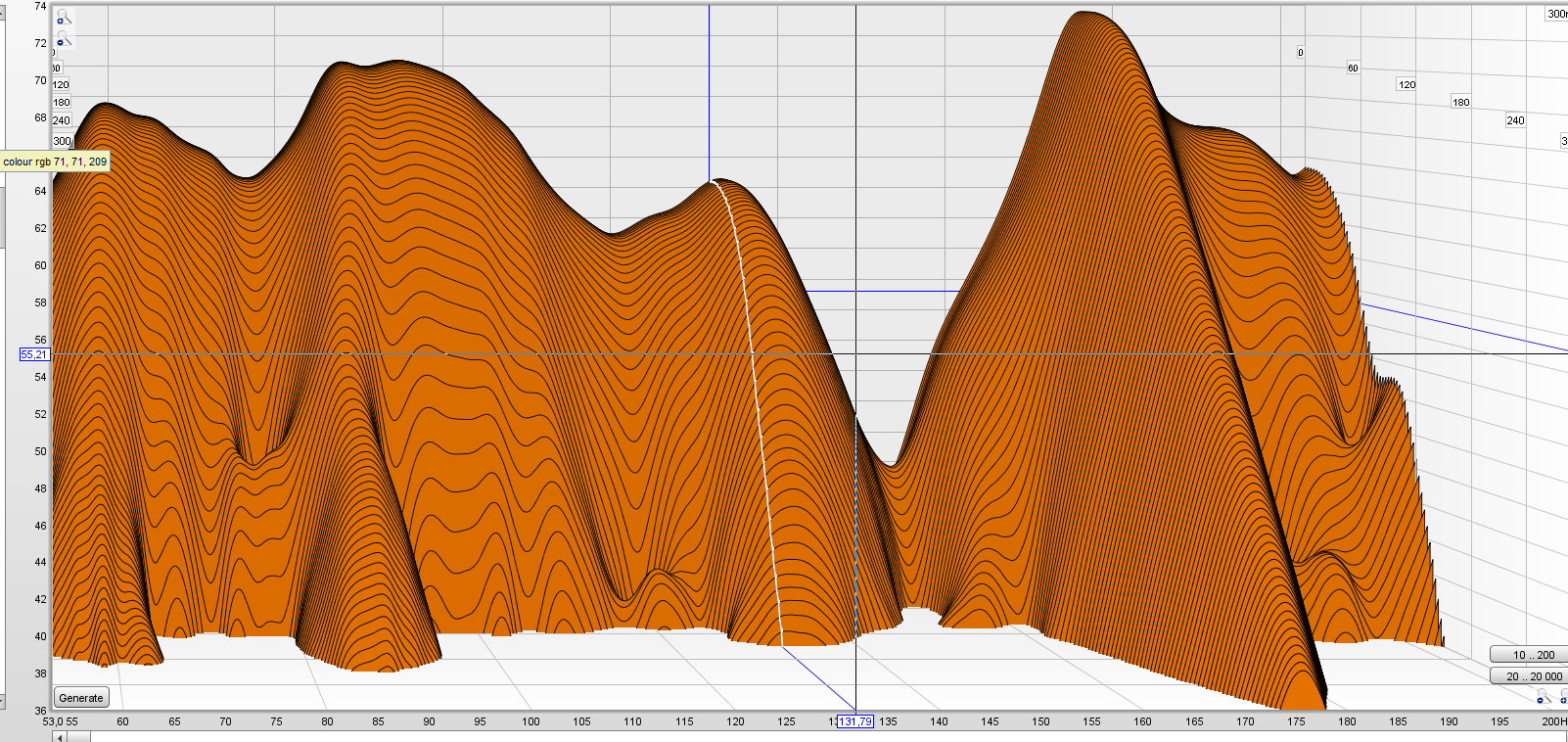
Task: Click the 180 time label on left
Action: coord(61,102)
